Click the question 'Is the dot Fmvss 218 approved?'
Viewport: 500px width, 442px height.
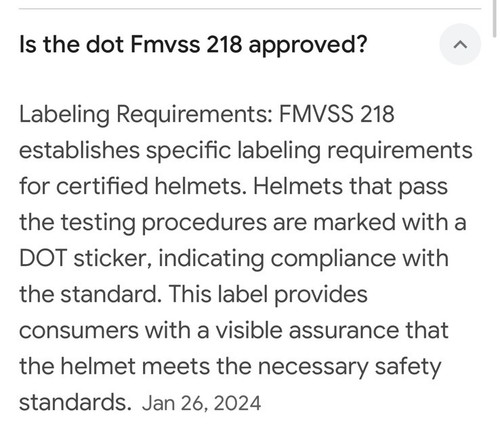point(193,44)
